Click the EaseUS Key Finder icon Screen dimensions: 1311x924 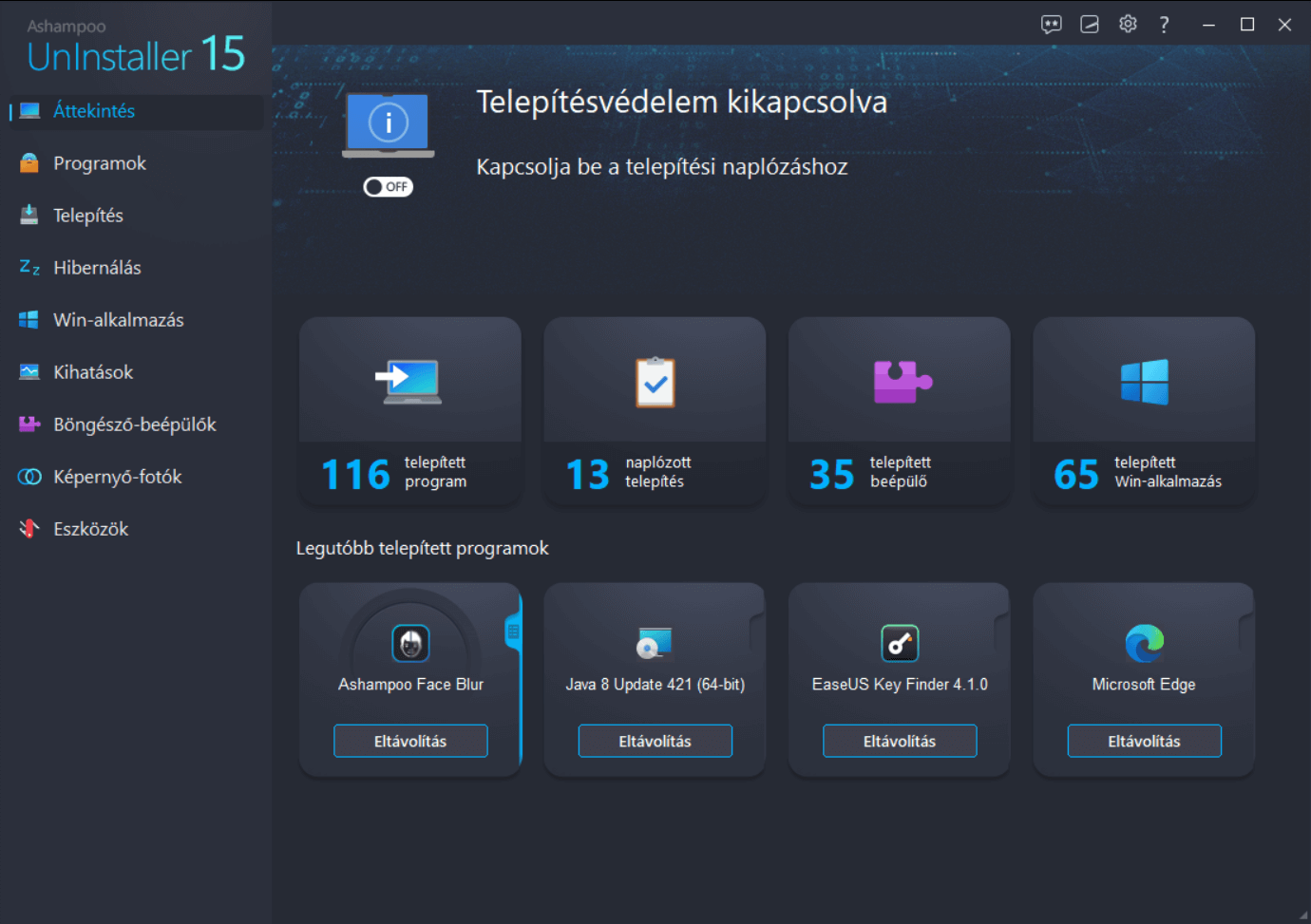[900, 644]
